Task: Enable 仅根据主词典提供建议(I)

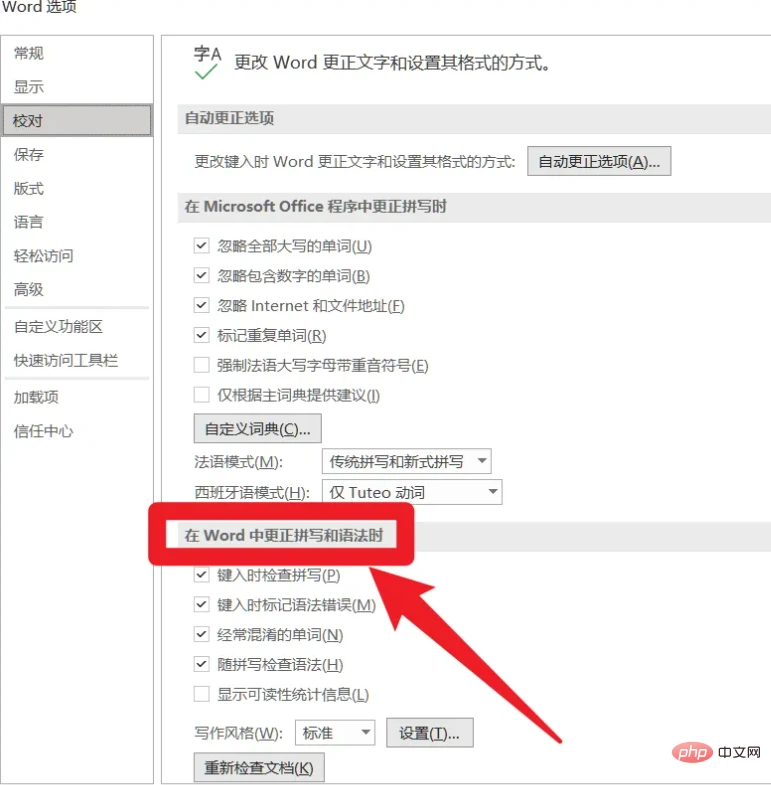Action: [201, 395]
